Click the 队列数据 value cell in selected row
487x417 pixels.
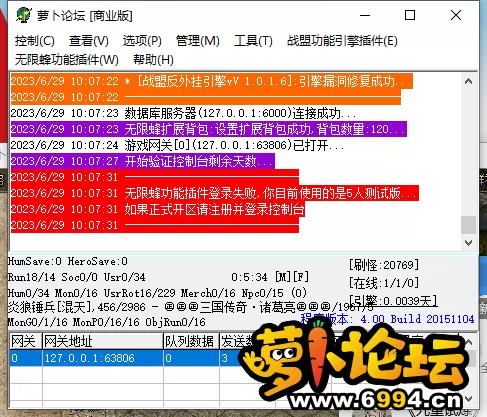191,358
